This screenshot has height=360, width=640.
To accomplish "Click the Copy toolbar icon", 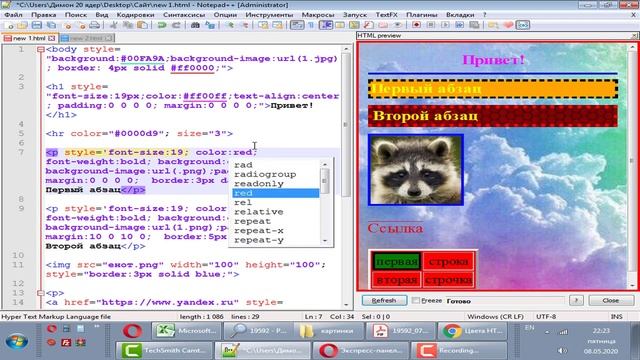I will point(128,25).
